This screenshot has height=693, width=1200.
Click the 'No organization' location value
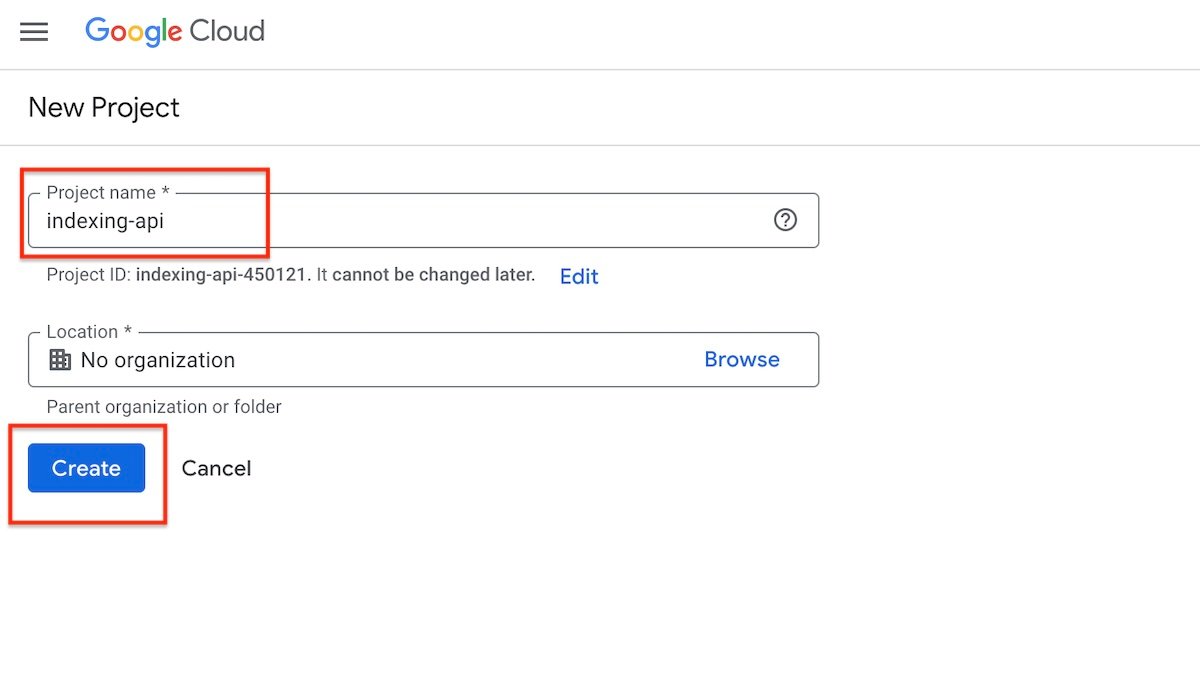(x=158, y=360)
